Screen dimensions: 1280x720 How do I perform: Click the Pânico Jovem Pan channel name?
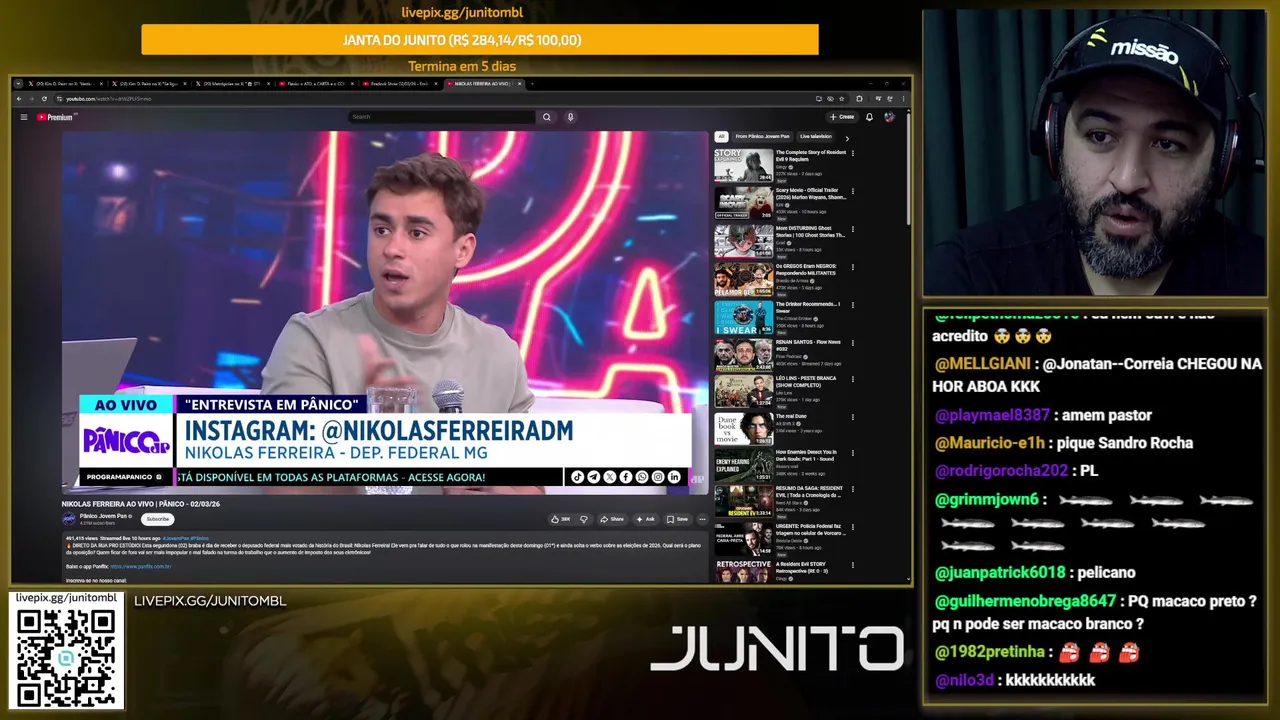click(103, 516)
